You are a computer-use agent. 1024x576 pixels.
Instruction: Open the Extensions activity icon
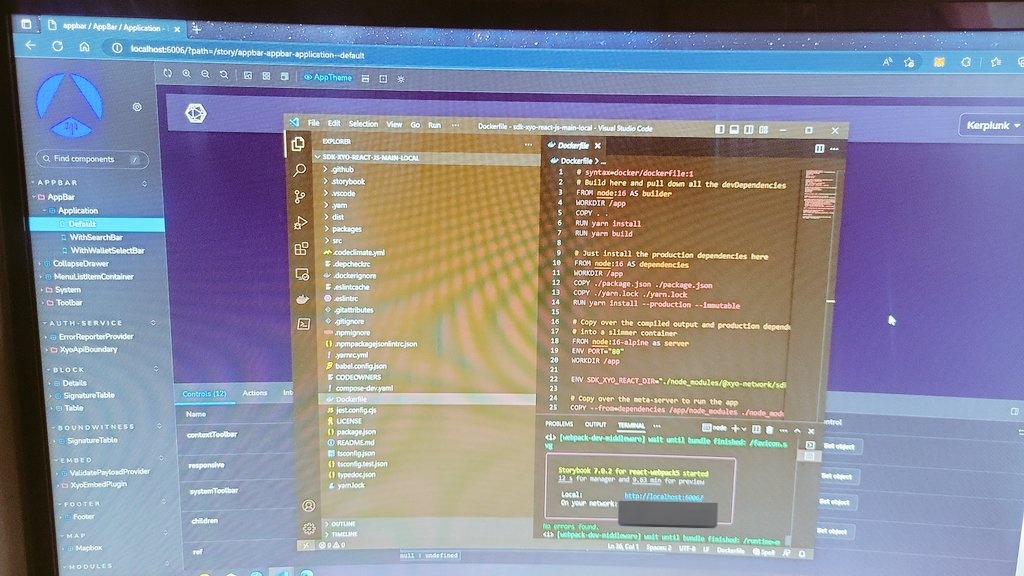click(x=301, y=248)
